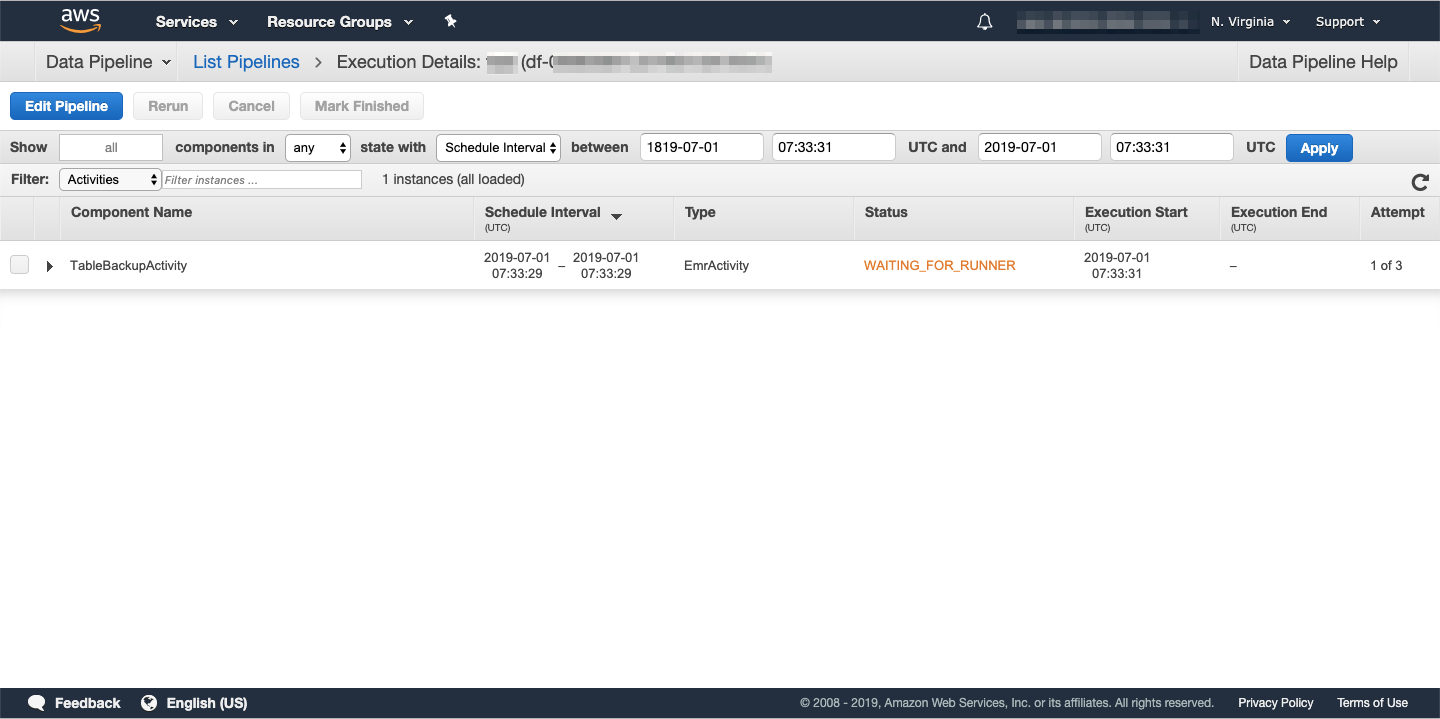Click the blurred account name menu
Image resolution: width=1440 pixels, height=719 pixels.
click(x=1107, y=21)
